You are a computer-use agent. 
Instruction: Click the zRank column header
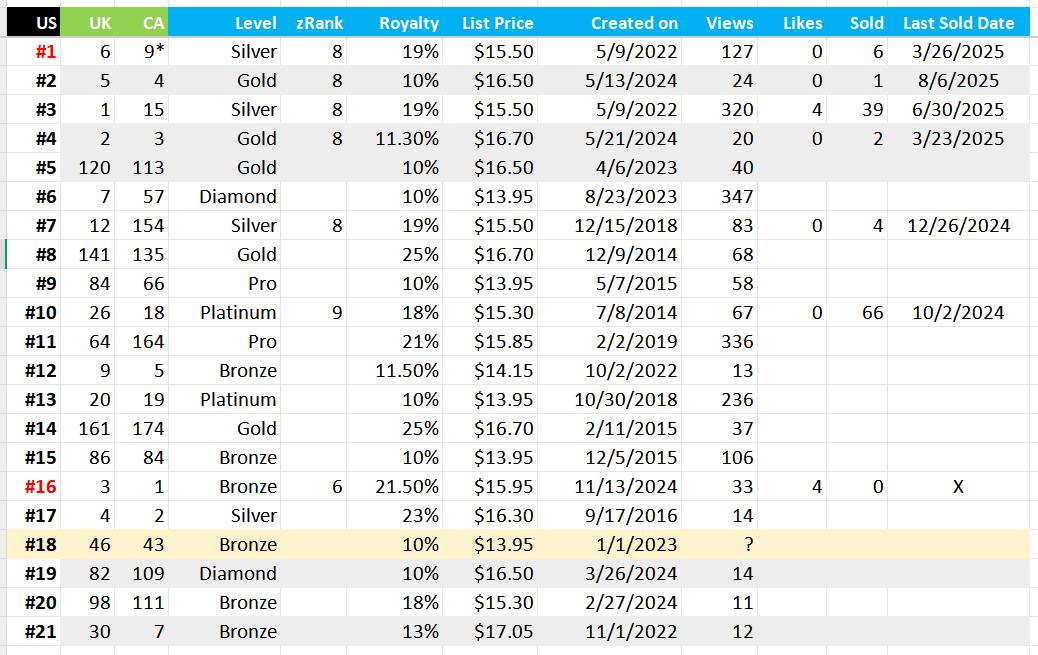point(313,23)
